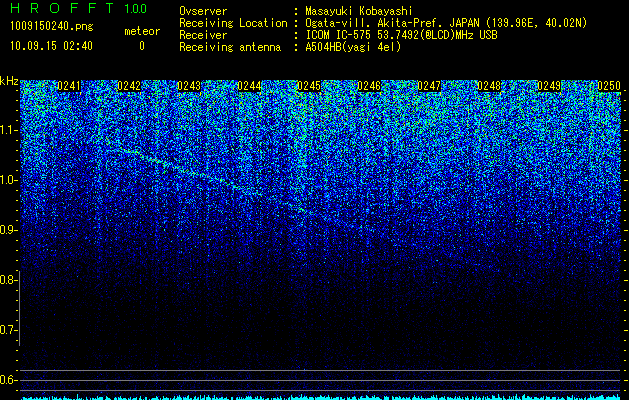Select the 0250 time marker
The image size is (629, 400).
609,86
